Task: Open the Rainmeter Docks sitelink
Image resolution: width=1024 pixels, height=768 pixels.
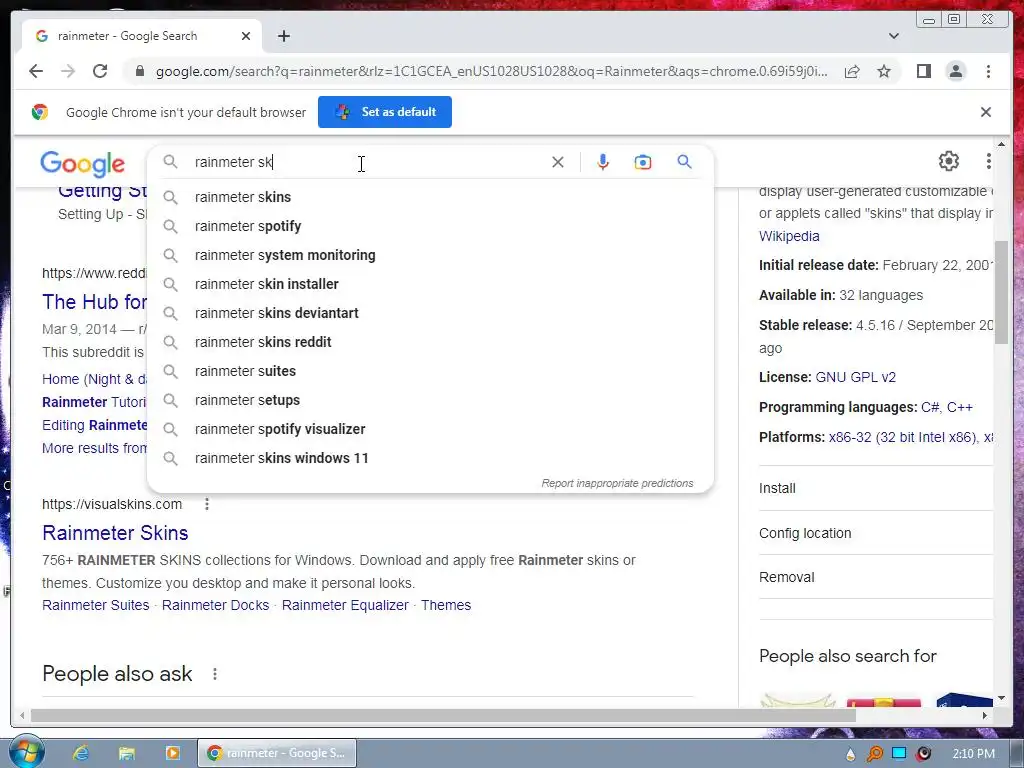Action: point(216,605)
